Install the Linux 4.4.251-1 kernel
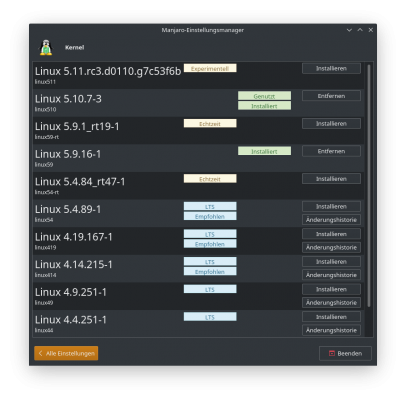This screenshot has height=400, width=406. point(331,317)
